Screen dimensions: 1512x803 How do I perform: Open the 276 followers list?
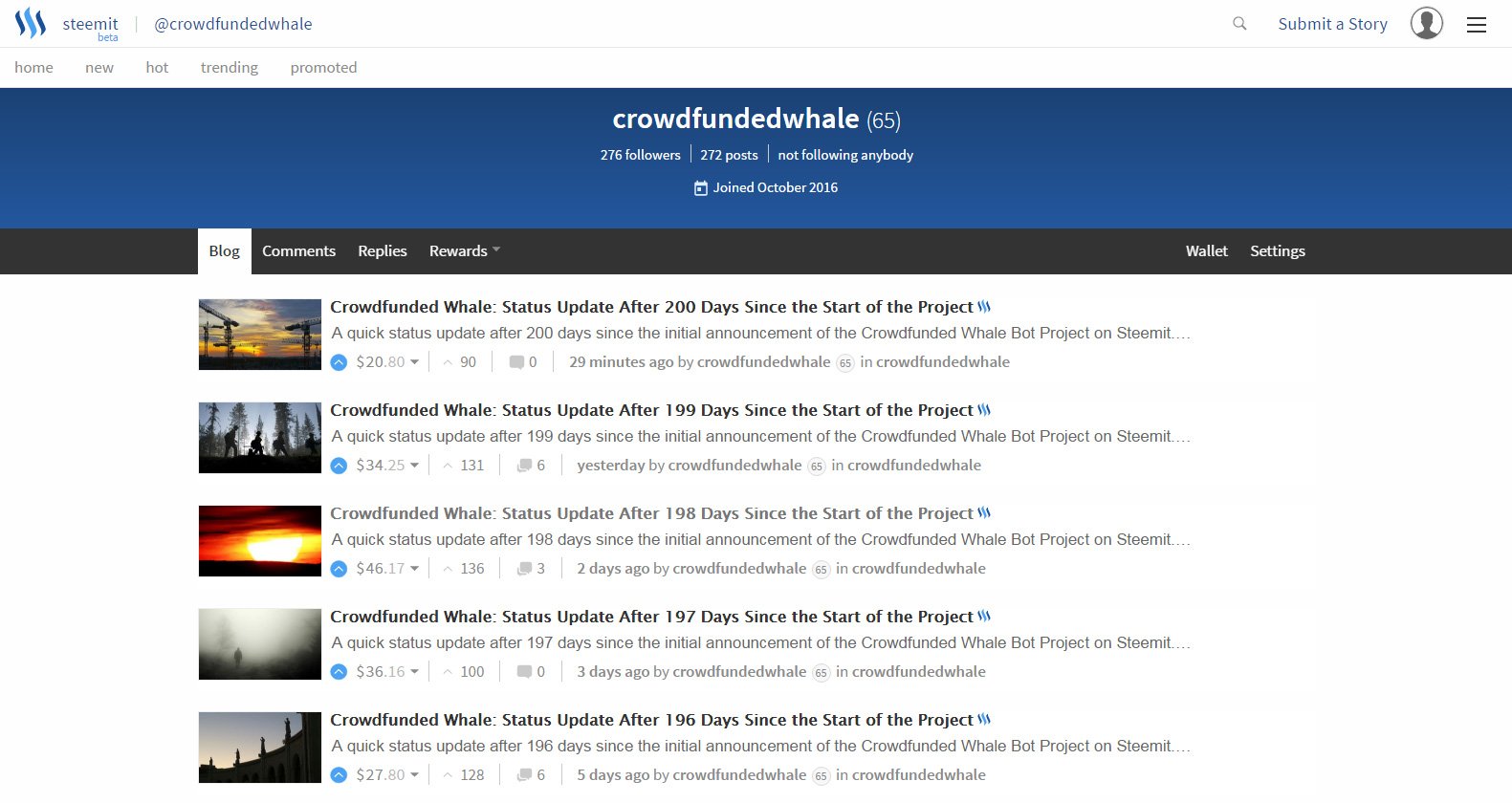[x=641, y=155]
